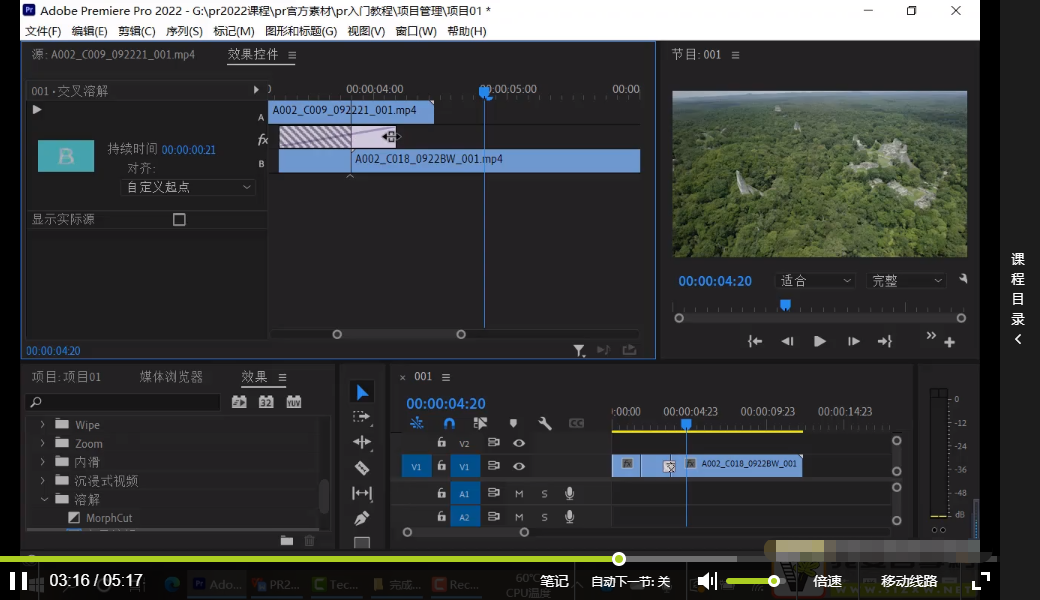Click the new custom bin folder icon
This screenshot has width=1040, height=600.
287,541
